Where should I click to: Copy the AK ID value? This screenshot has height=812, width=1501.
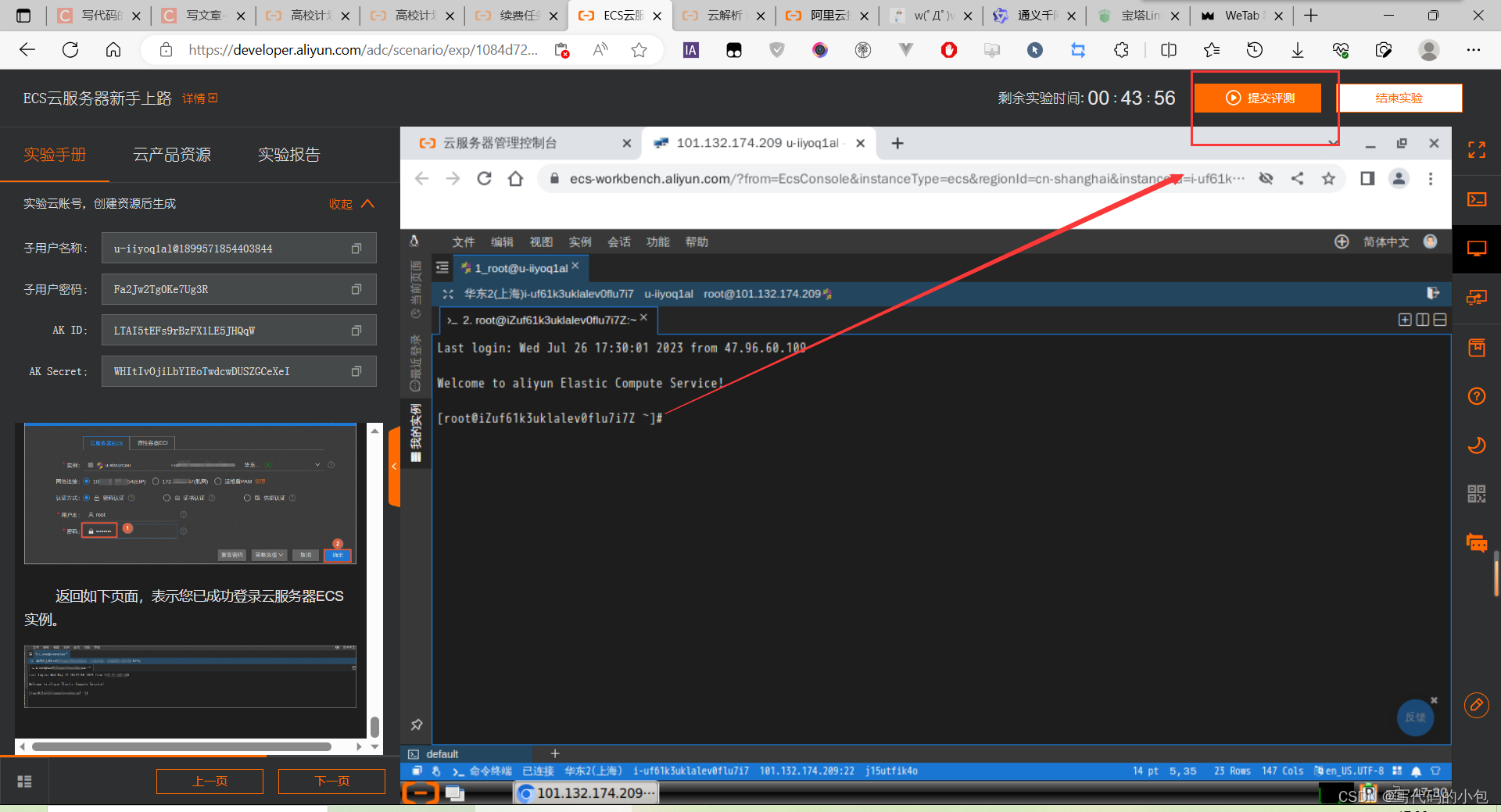coord(356,331)
